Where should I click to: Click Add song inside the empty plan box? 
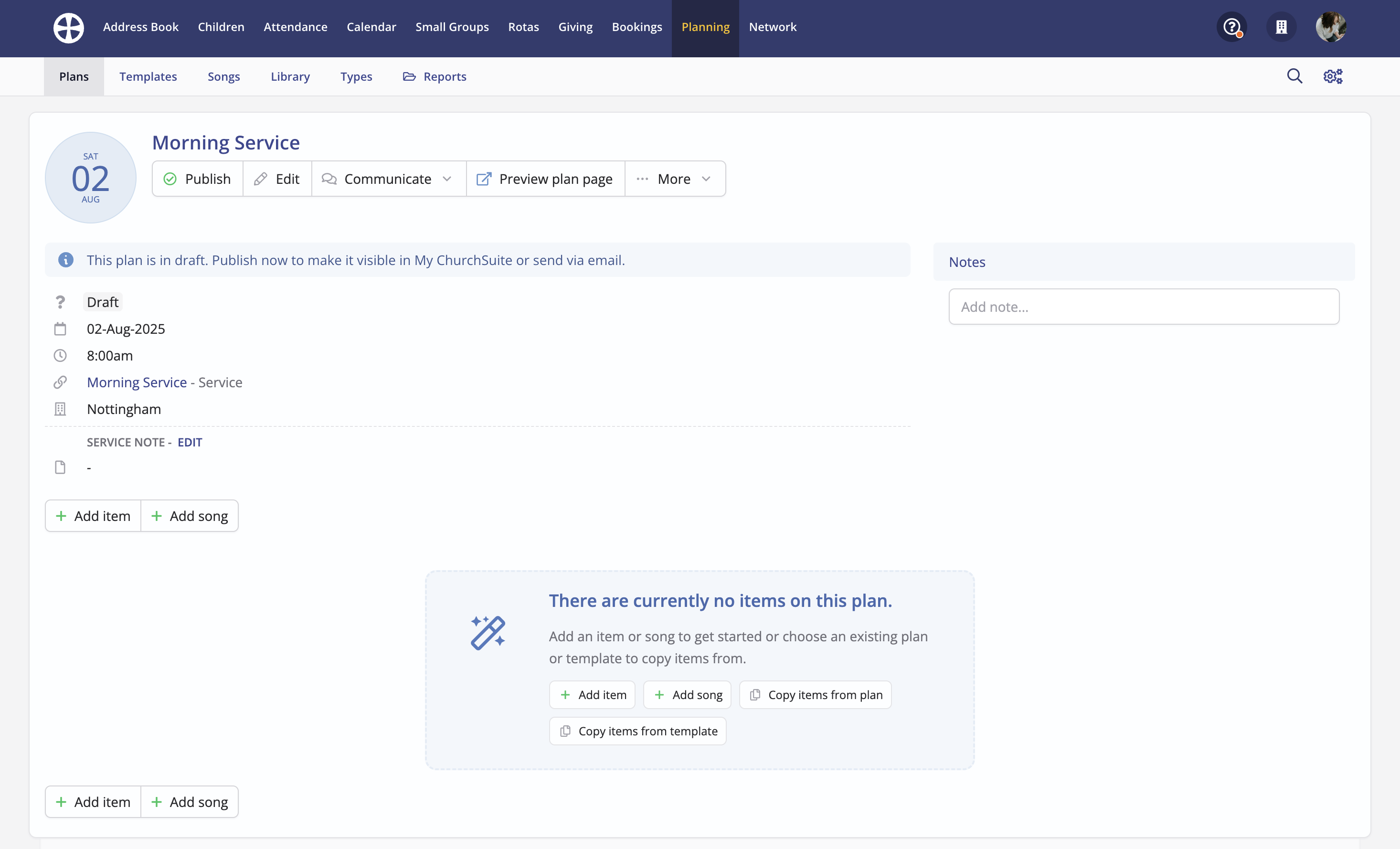click(x=687, y=694)
